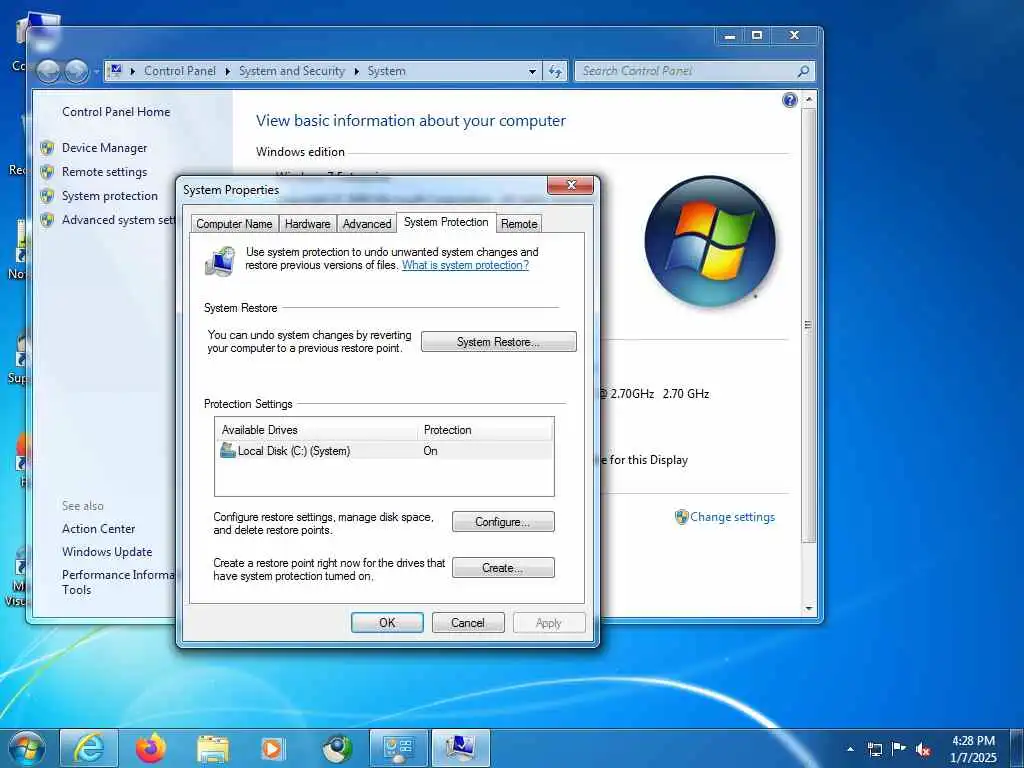Open the Start menu orb
The height and width of the screenshot is (768, 1024).
pyautogui.click(x=27, y=748)
